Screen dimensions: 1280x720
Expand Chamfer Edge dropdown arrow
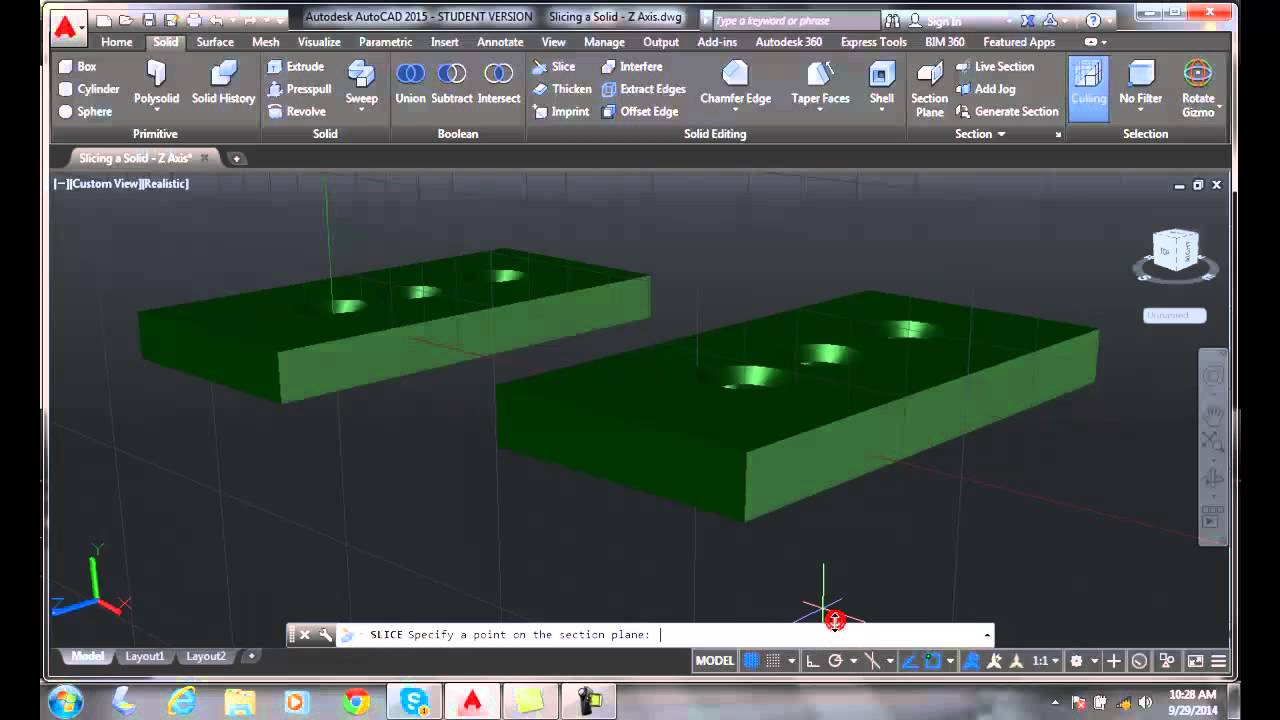click(x=735, y=109)
